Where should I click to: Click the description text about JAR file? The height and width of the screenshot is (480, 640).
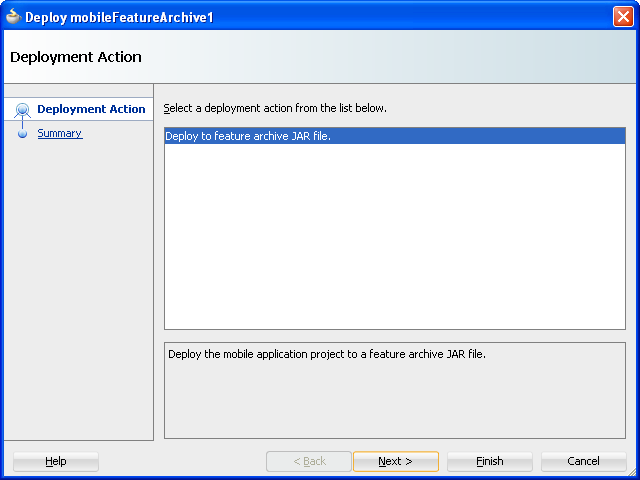(327, 354)
